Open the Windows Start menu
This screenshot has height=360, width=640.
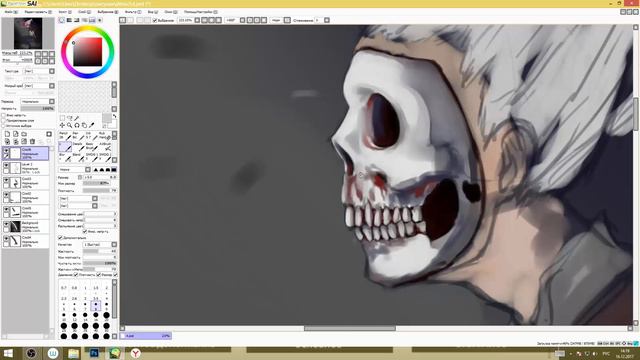point(8,353)
